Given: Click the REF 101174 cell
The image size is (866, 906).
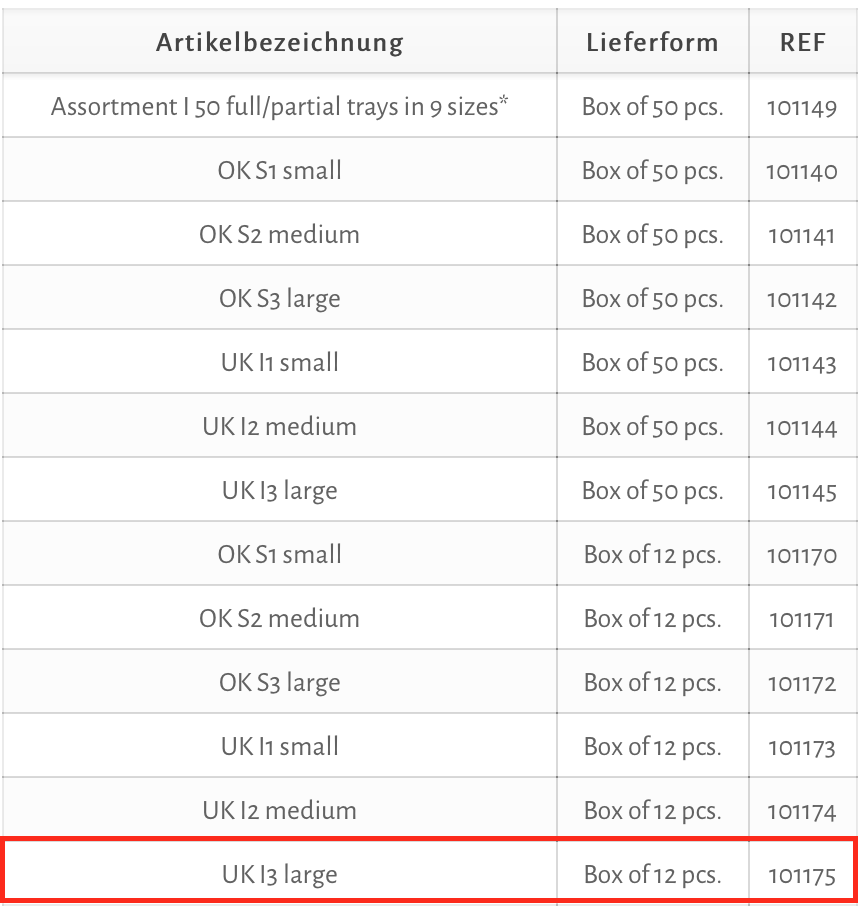Looking at the screenshot, I should point(803,810).
